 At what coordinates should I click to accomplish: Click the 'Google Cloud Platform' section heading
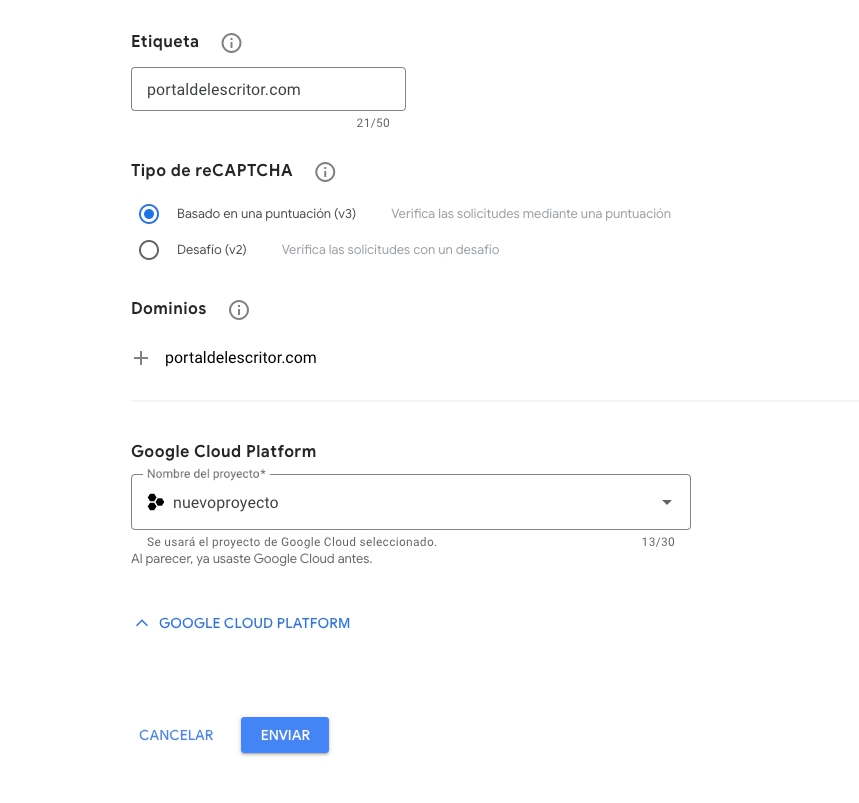pyautogui.click(x=223, y=452)
